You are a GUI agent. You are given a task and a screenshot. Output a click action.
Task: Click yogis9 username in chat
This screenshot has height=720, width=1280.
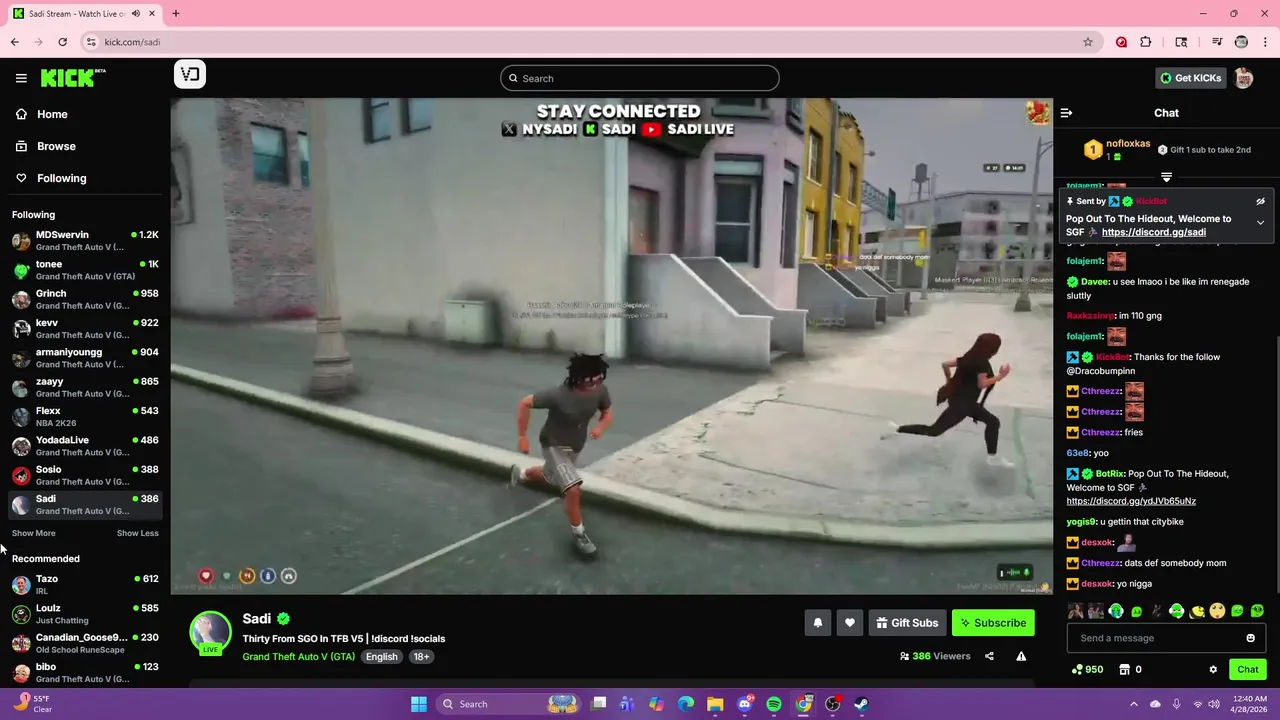(1083, 522)
